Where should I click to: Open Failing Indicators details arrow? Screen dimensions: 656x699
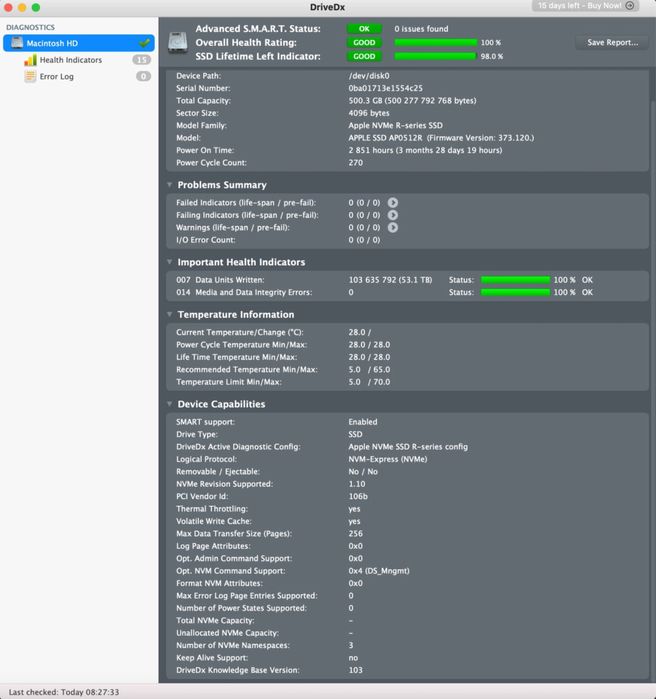[393, 215]
